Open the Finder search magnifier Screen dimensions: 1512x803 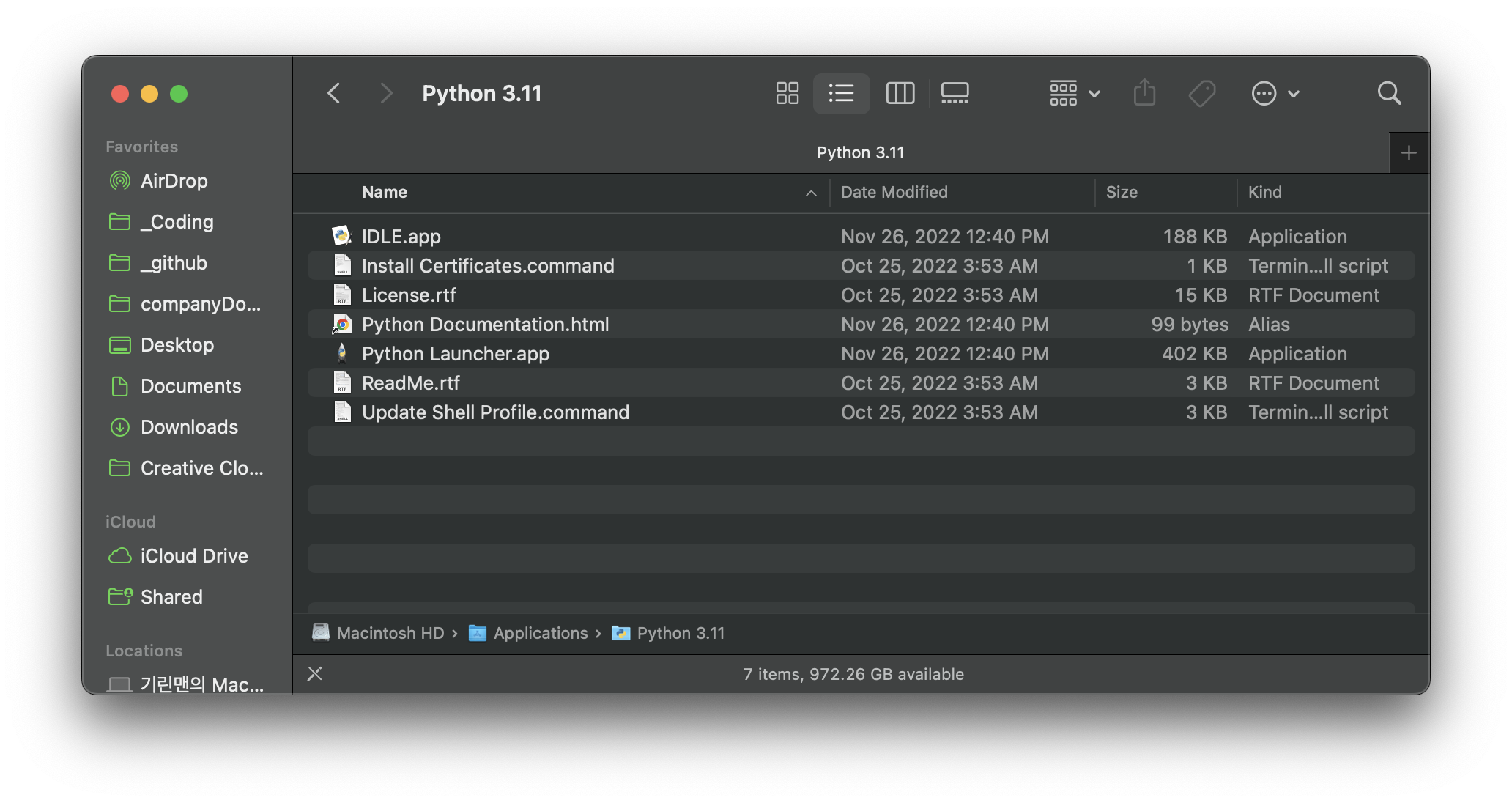1389,93
